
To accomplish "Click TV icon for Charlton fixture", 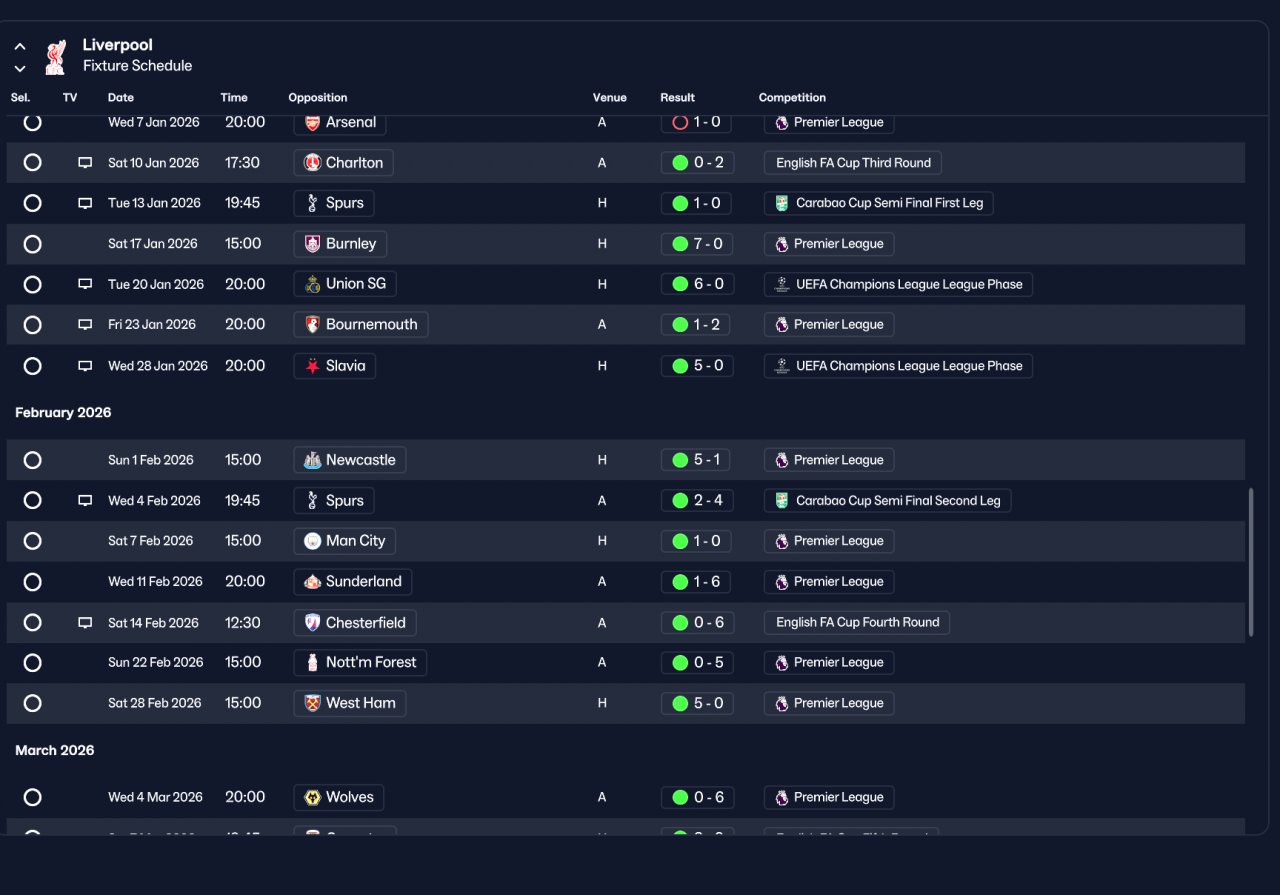I will [x=85, y=163].
